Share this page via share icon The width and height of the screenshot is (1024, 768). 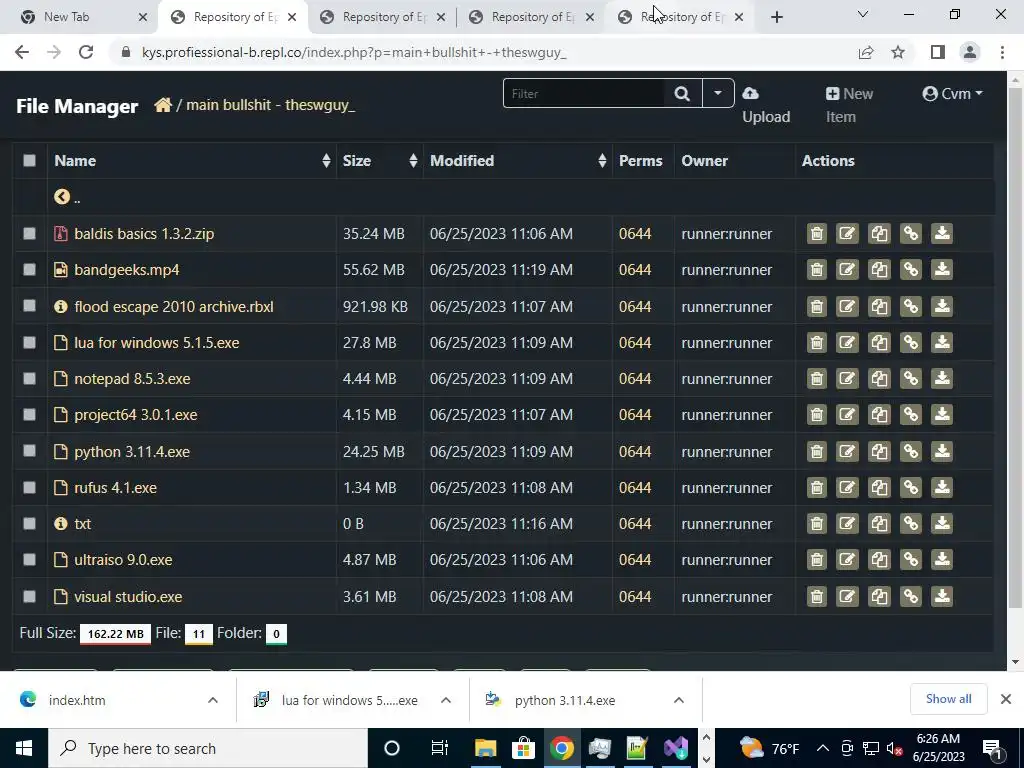pos(866,52)
